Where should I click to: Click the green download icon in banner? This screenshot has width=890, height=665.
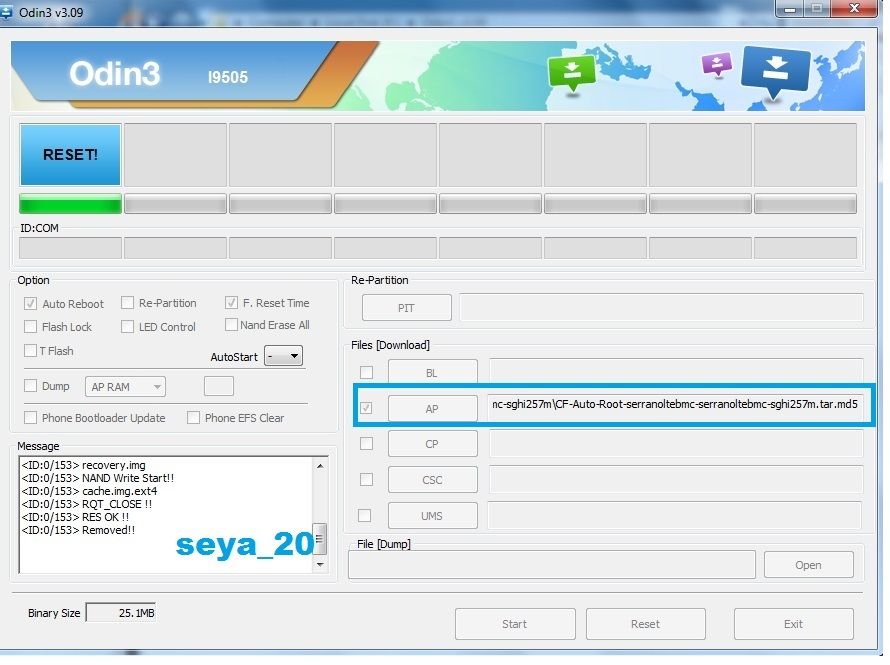point(571,71)
